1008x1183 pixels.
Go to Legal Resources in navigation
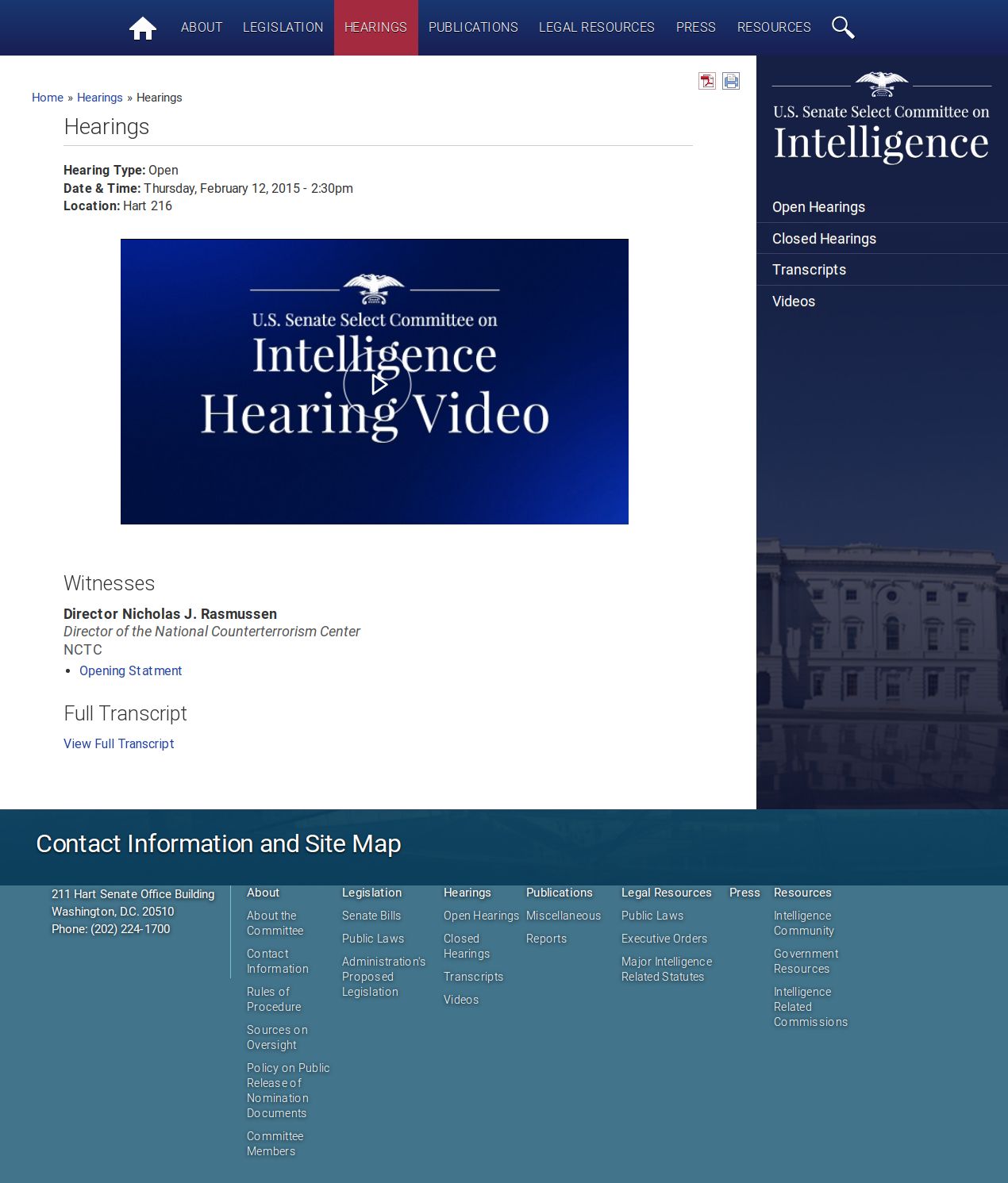(596, 28)
